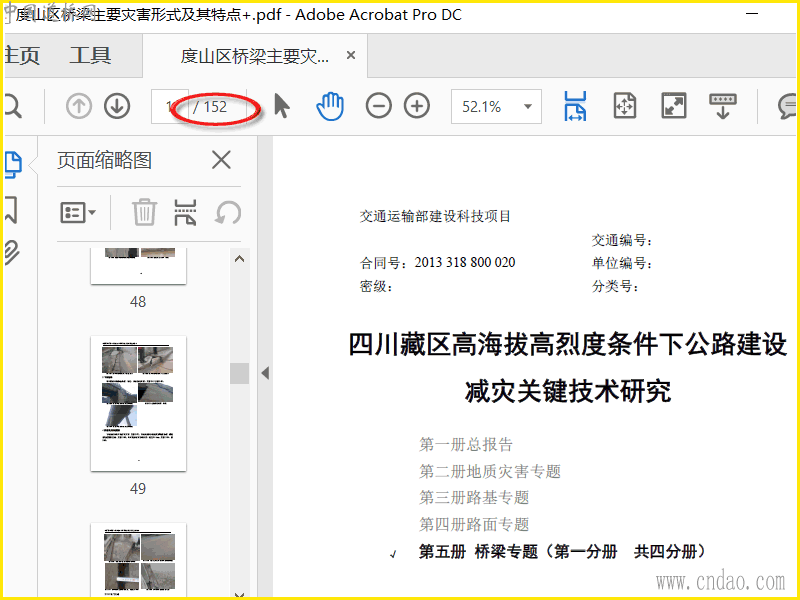
Task: Open the attachments paperclip icon
Action: click(12, 253)
